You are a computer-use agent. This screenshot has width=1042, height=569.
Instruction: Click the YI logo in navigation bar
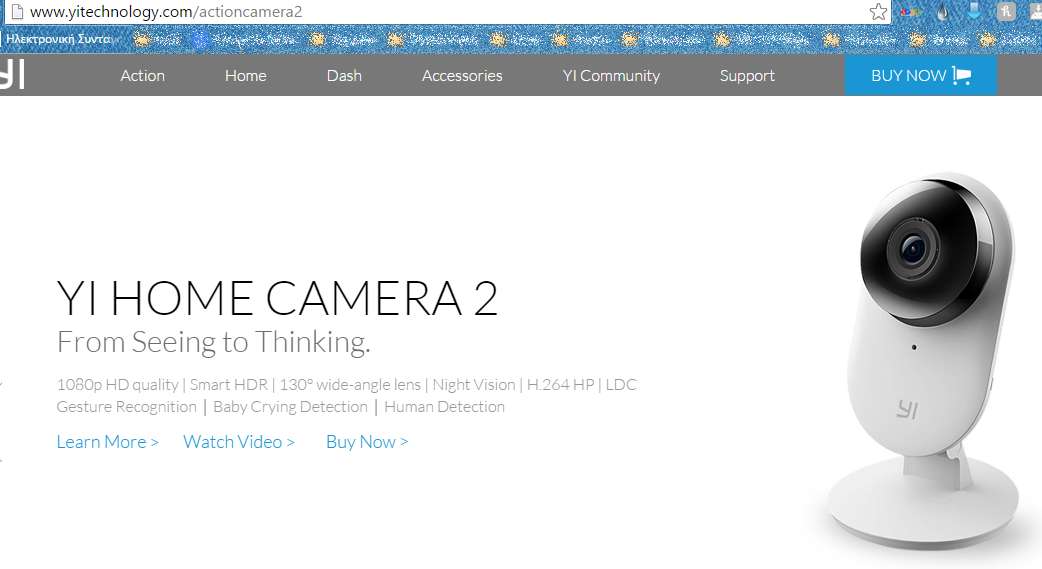[x=12, y=76]
